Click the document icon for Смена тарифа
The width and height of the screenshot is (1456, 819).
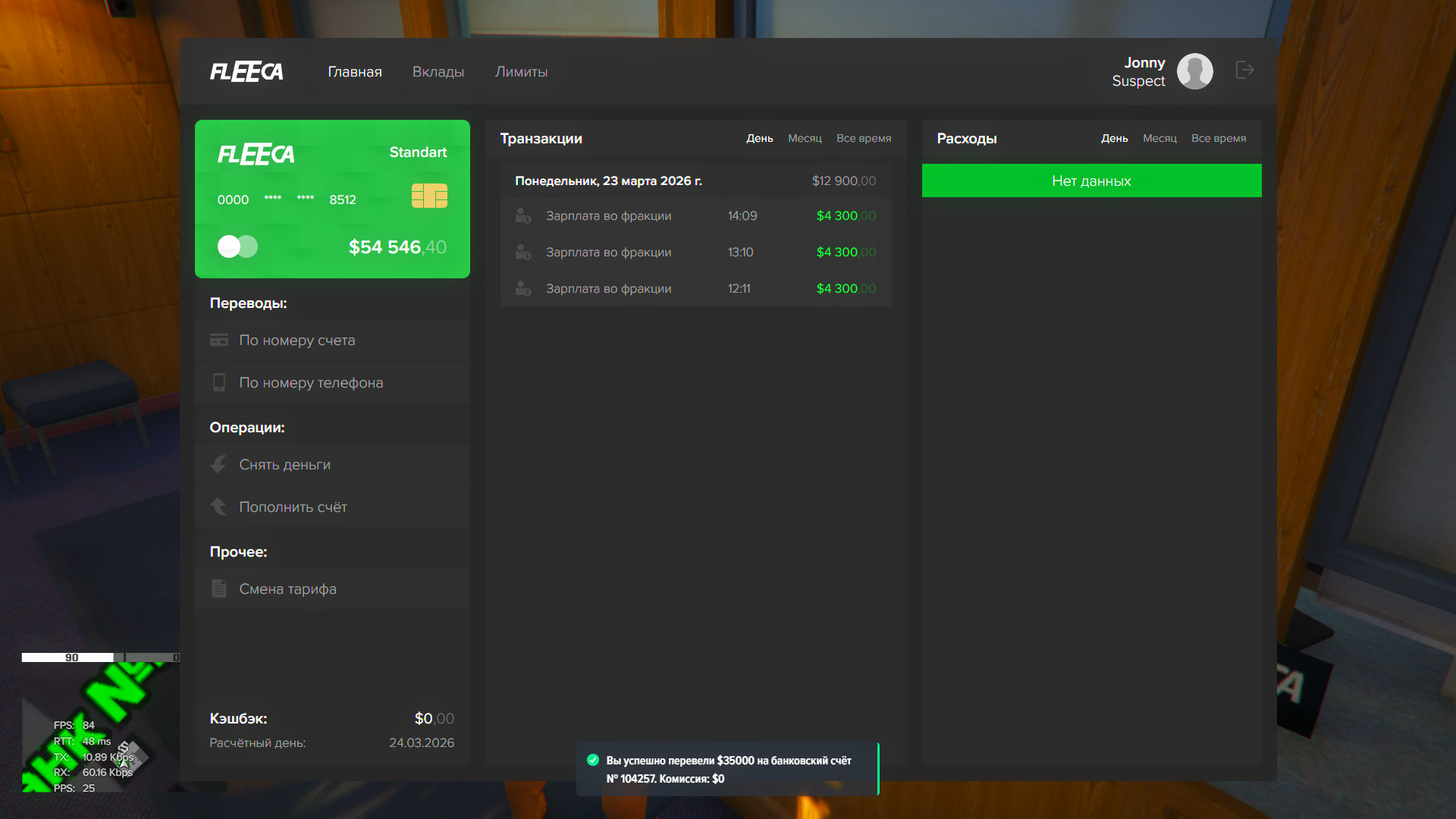pos(219,588)
